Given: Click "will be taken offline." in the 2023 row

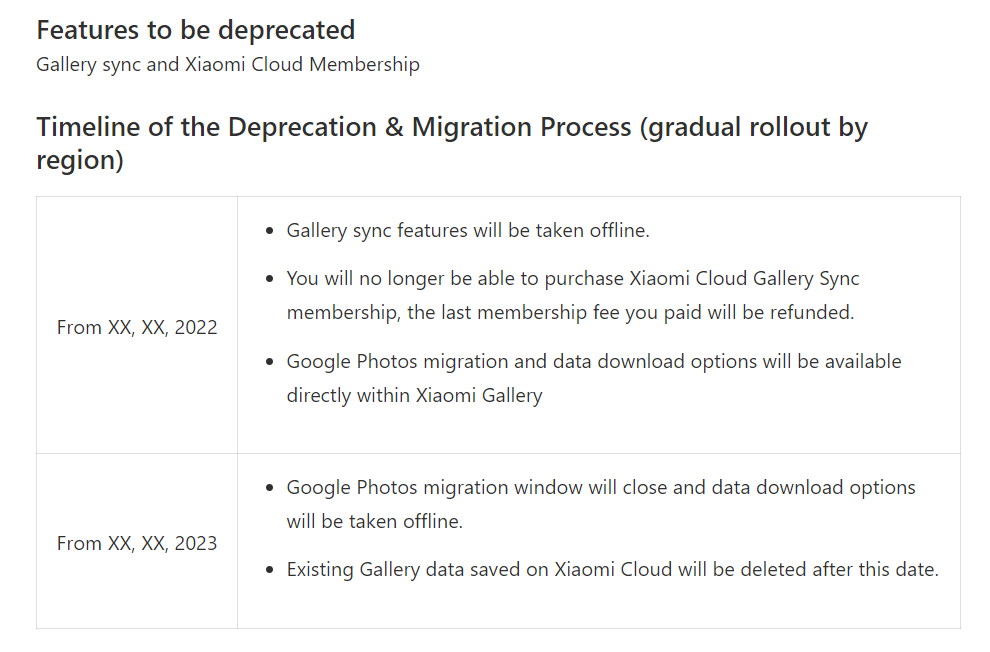Looking at the screenshot, I should point(375,521).
